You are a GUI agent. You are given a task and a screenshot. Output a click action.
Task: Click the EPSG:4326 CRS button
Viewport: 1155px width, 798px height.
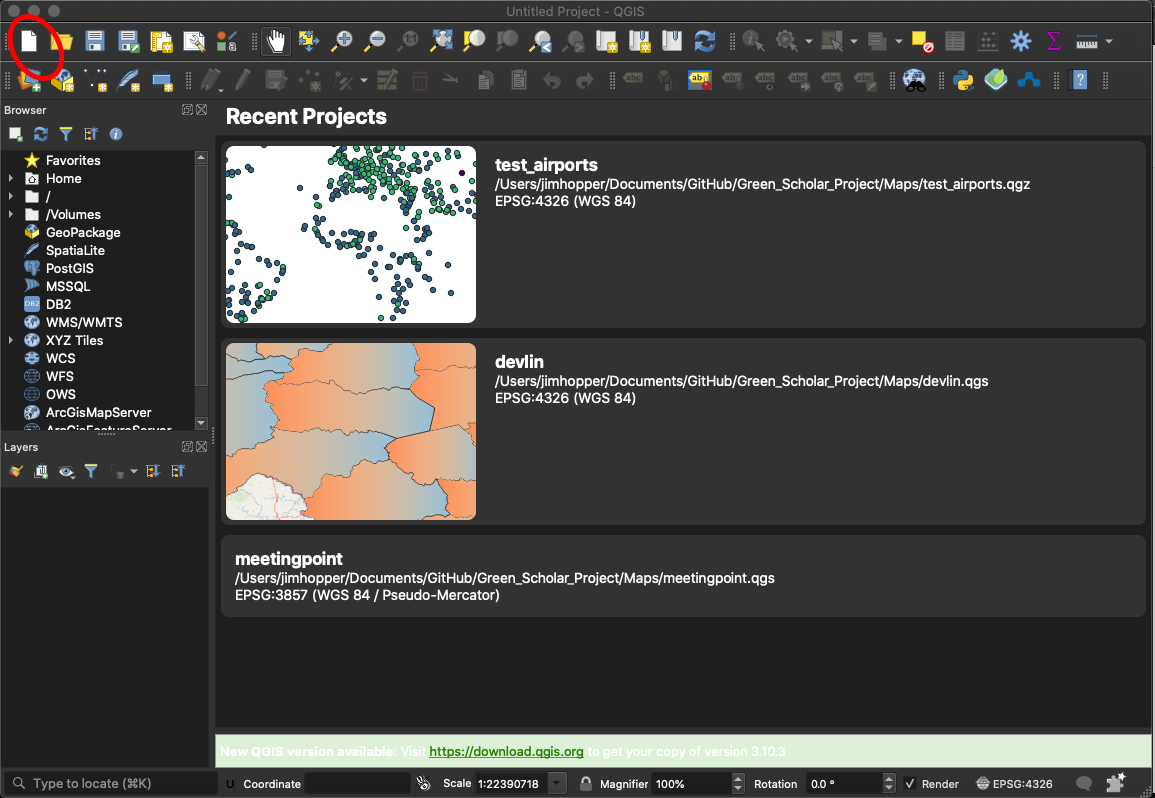coord(1015,784)
